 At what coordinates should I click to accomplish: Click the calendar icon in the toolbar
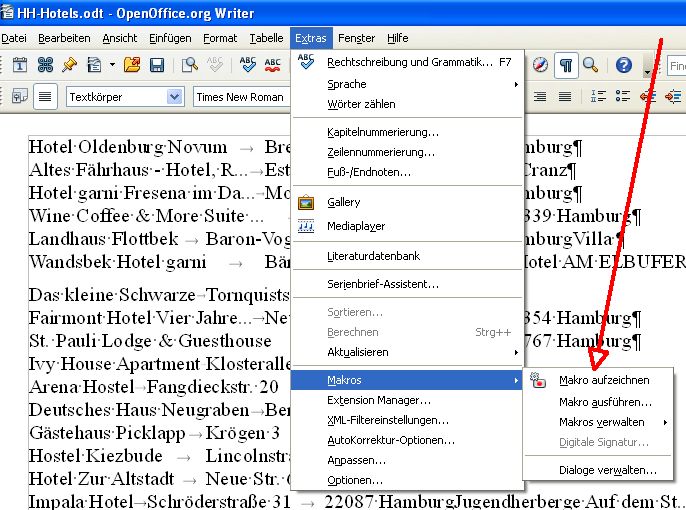click(20, 65)
